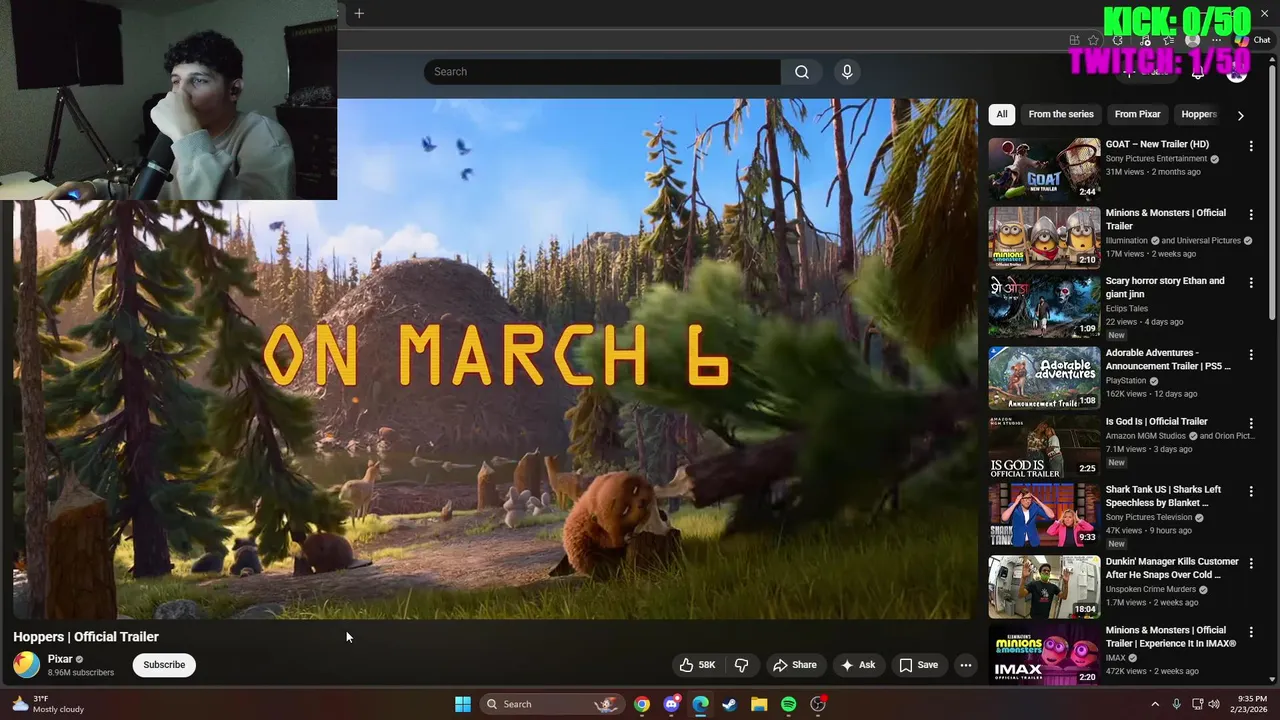Open the weather widget 31°F

48,704
